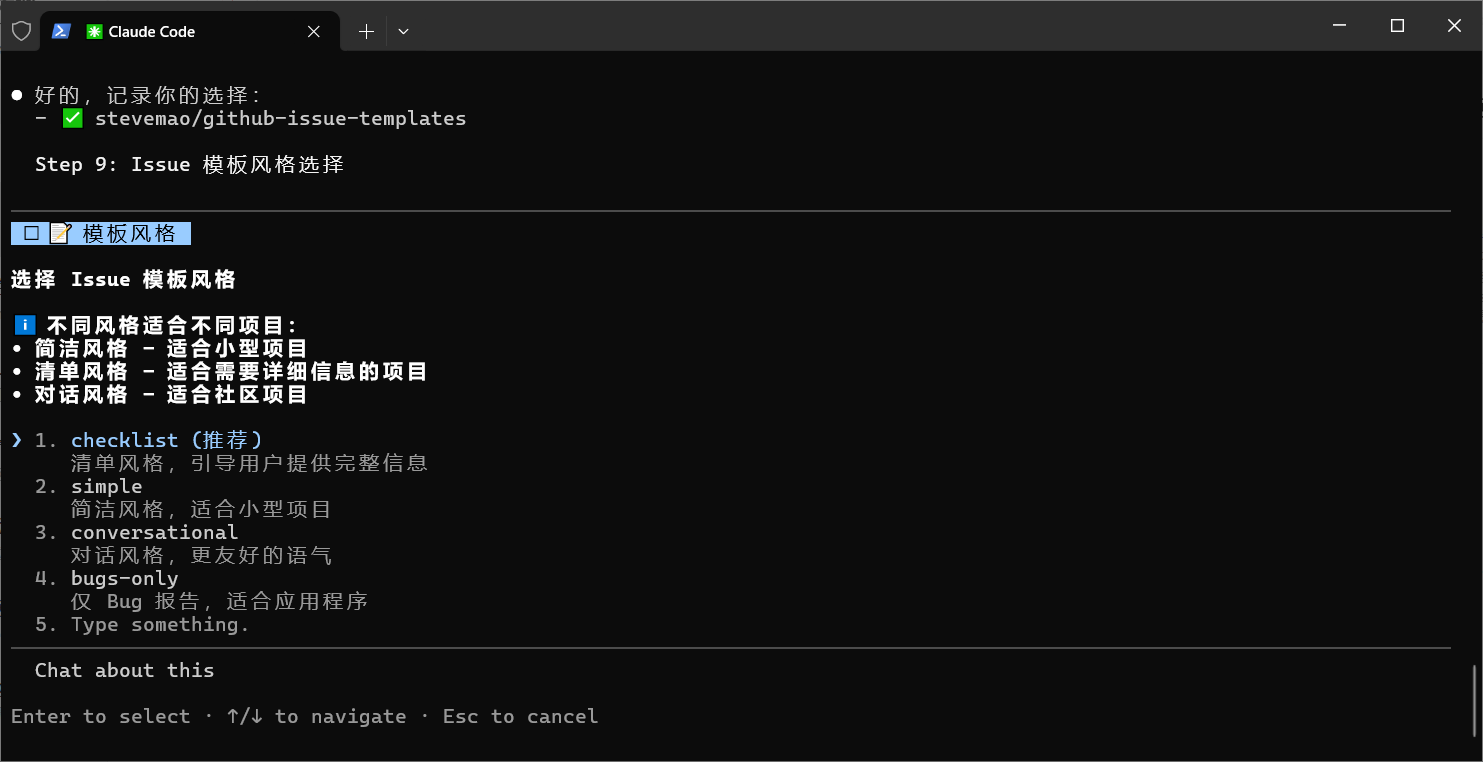Viewport: 1483px width, 762px height.
Task: Click the Type something input option
Action: (160, 625)
